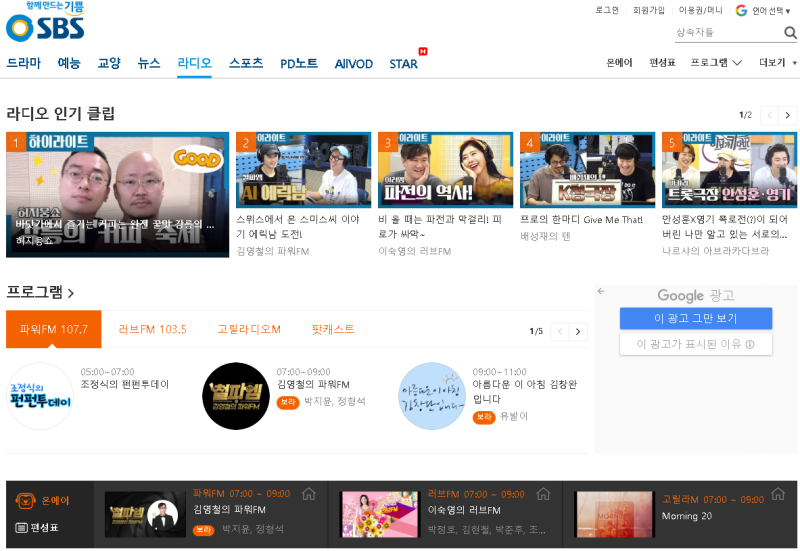Switch to the 고릴라디오M tab
Screen dimensions: 800x551
pyautogui.click(x=249, y=330)
